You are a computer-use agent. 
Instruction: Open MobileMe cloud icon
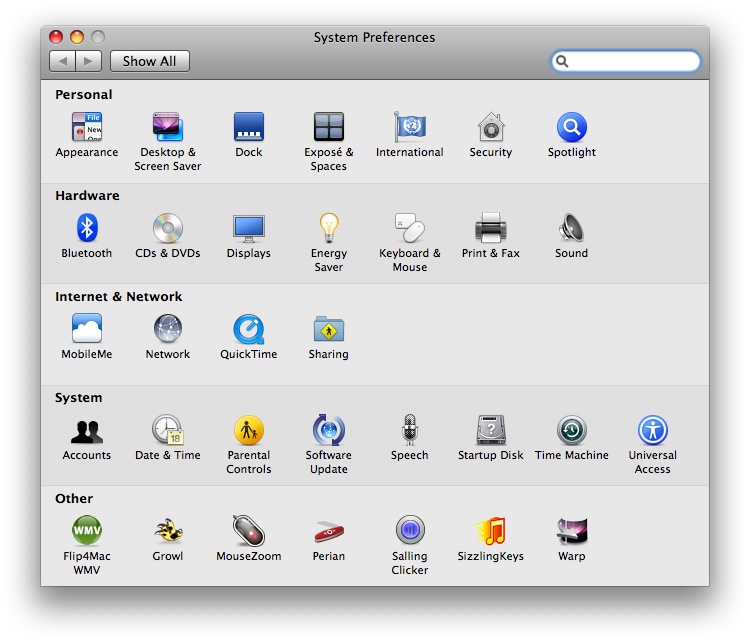click(x=87, y=329)
